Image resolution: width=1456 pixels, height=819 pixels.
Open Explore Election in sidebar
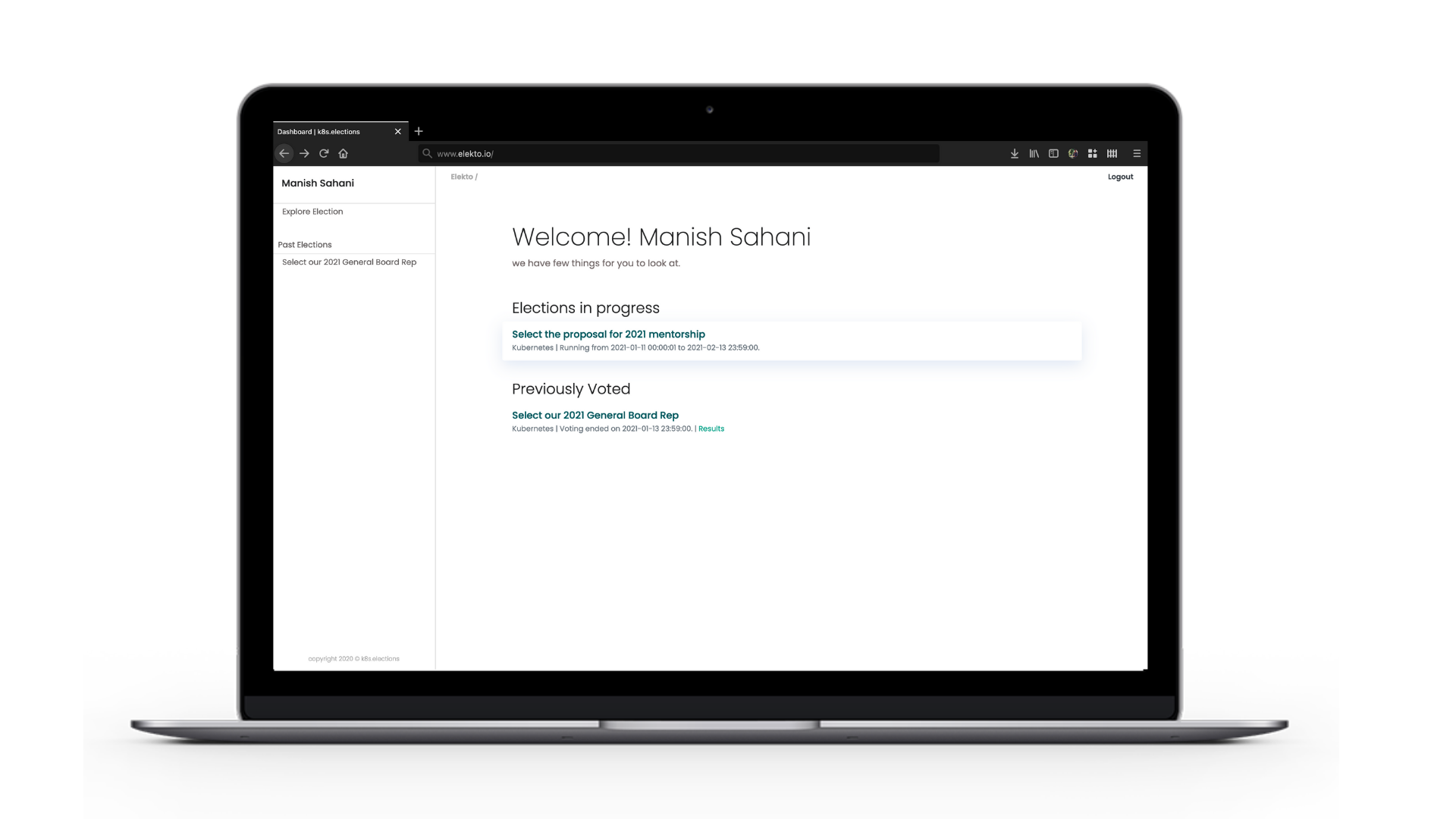[x=312, y=212]
